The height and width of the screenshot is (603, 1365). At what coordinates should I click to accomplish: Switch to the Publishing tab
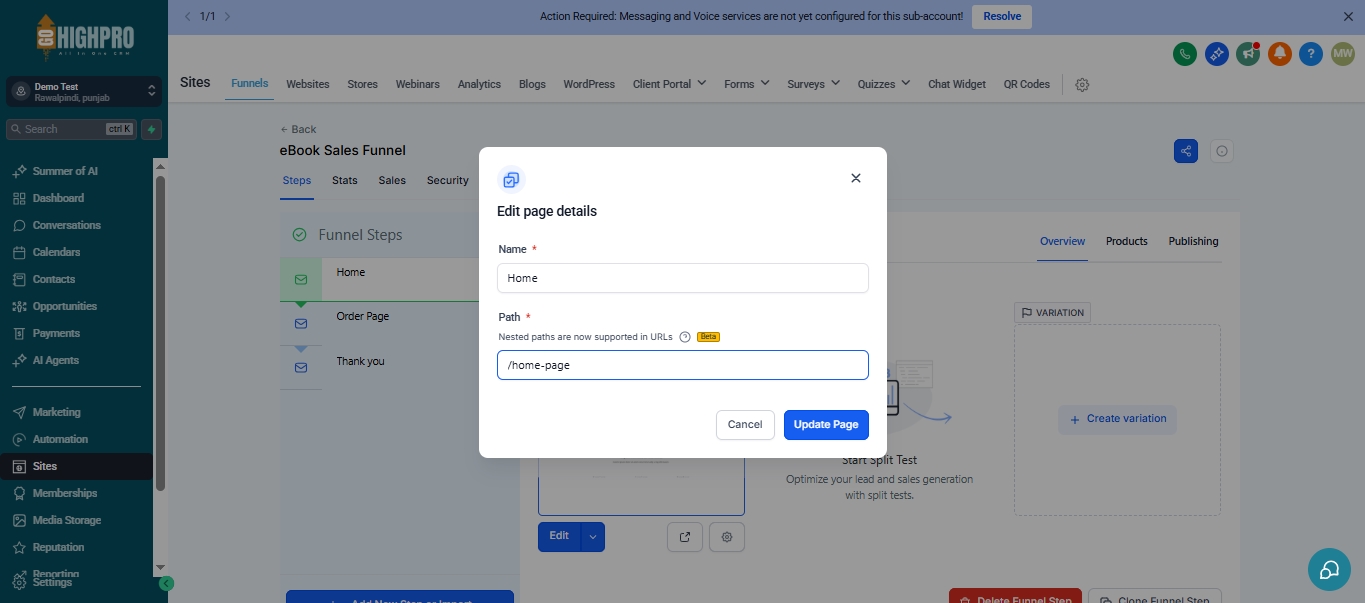coord(1193,241)
